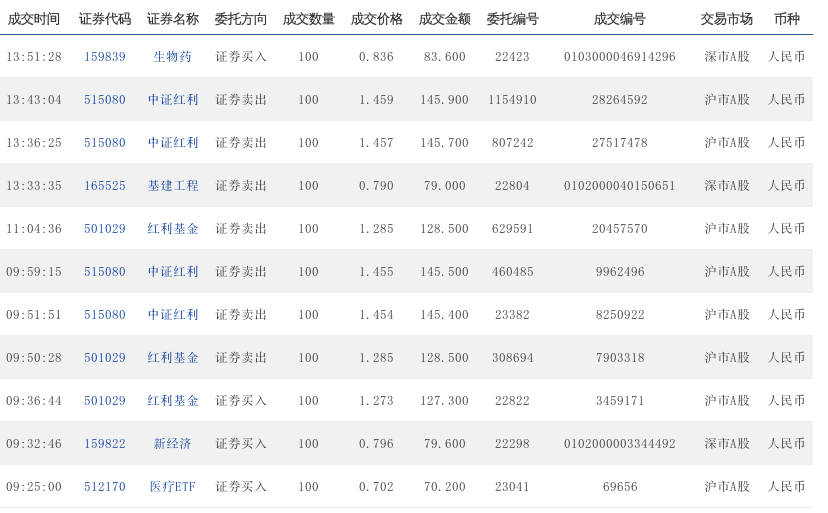
Task: Open the 生物药 security name link
Action: pyautogui.click(x=173, y=57)
